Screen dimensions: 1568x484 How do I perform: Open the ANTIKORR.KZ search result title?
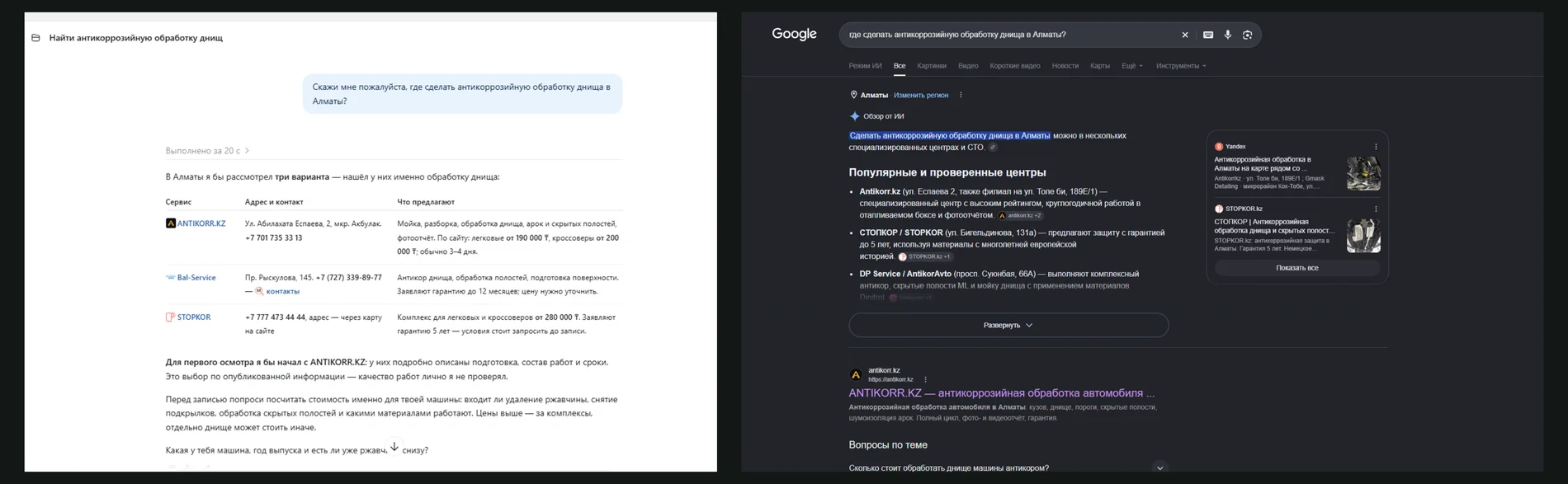[1002, 393]
